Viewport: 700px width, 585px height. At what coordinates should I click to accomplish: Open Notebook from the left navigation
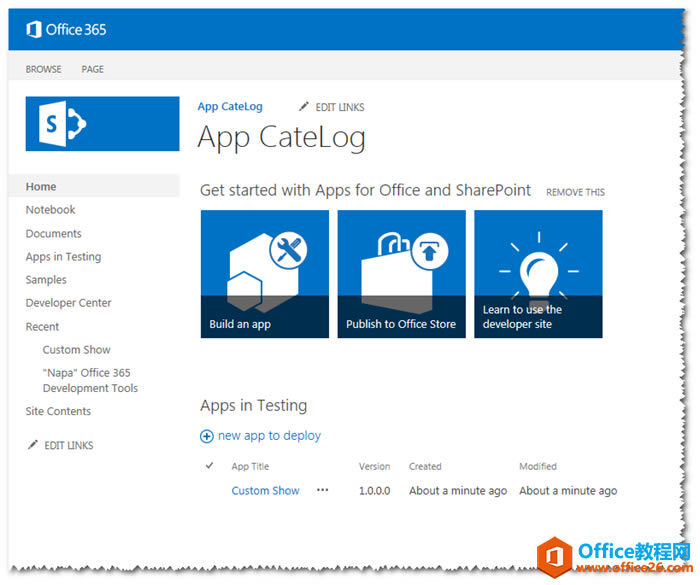click(51, 210)
